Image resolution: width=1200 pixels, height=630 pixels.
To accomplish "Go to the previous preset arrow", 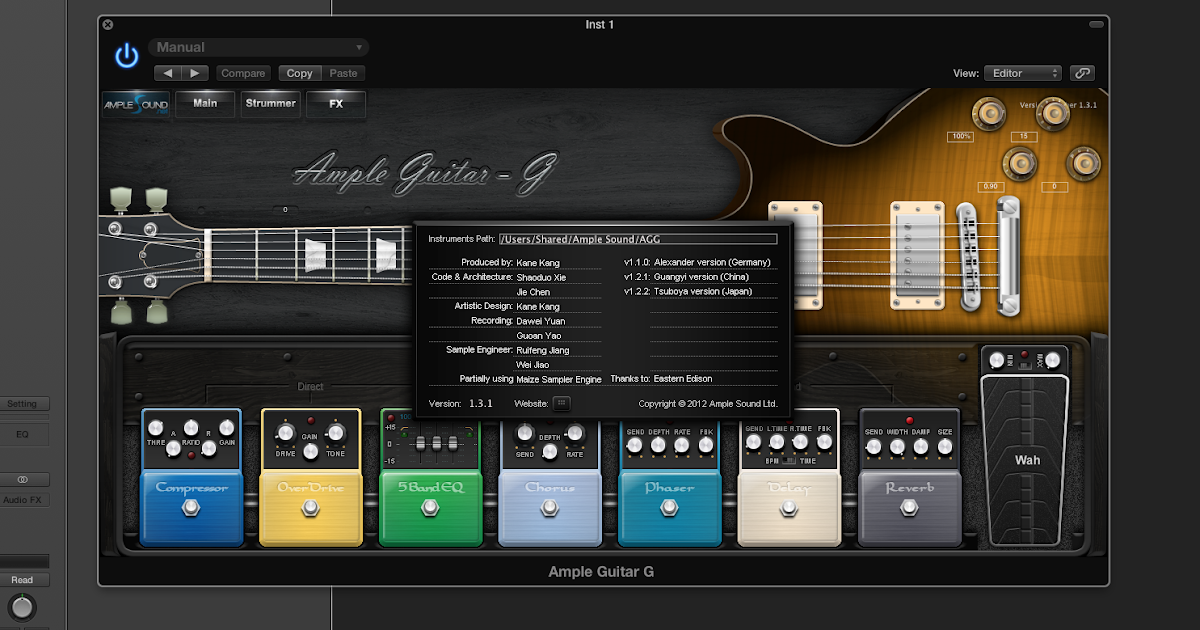I will point(168,73).
